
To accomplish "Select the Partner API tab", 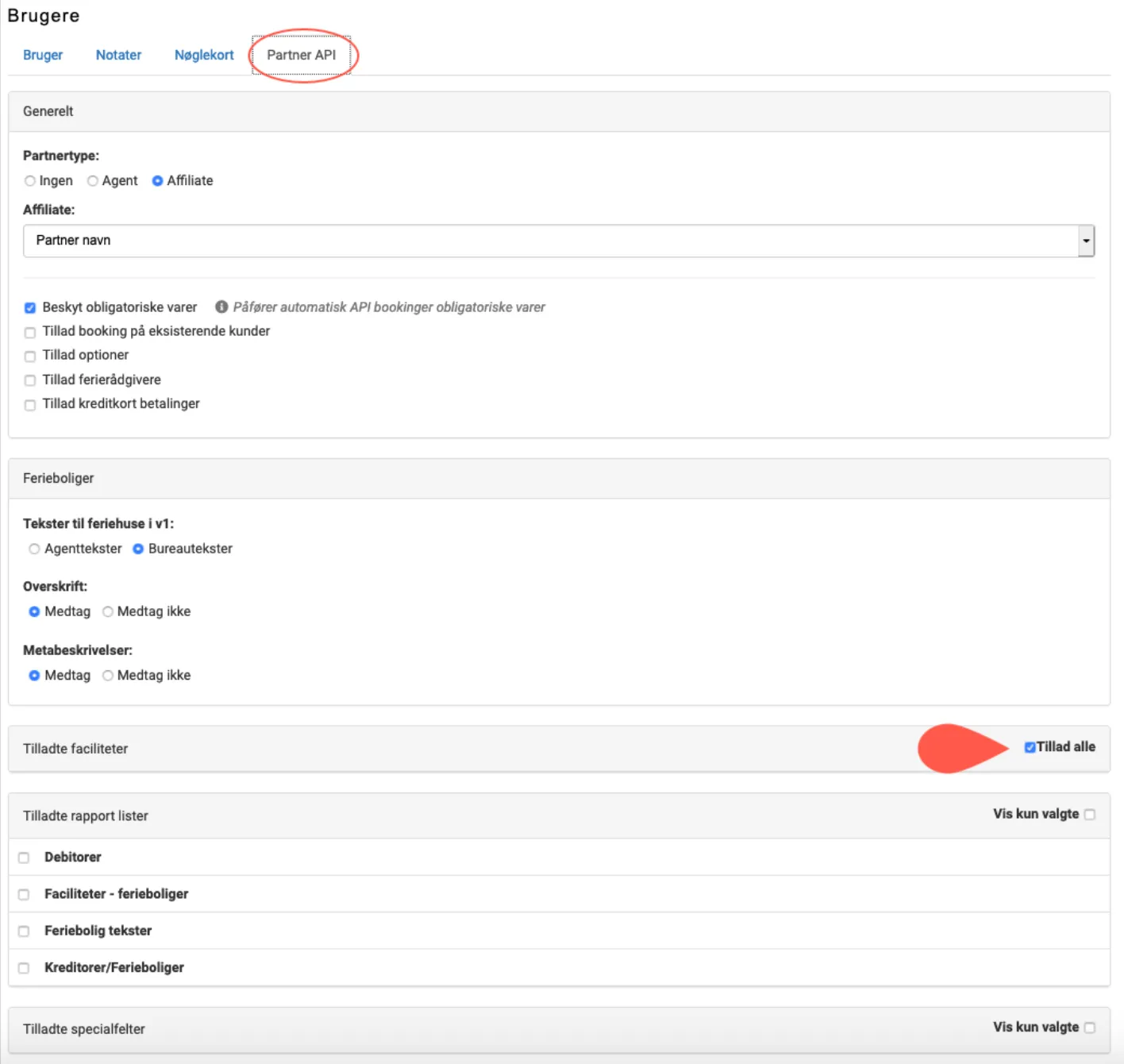I will click(301, 55).
